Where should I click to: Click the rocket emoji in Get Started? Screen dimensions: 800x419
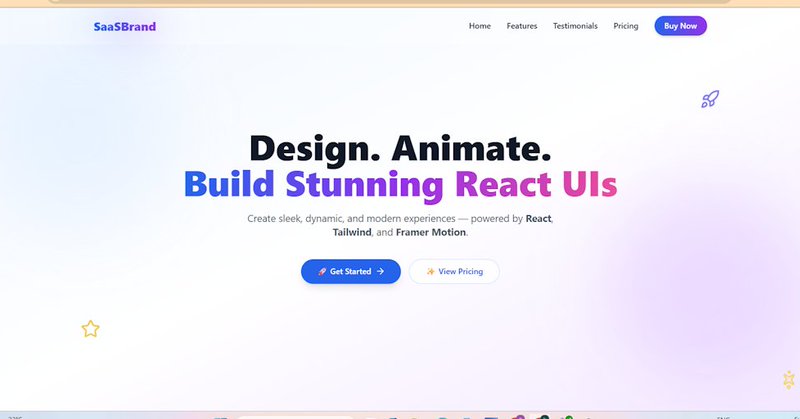coord(322,272)
